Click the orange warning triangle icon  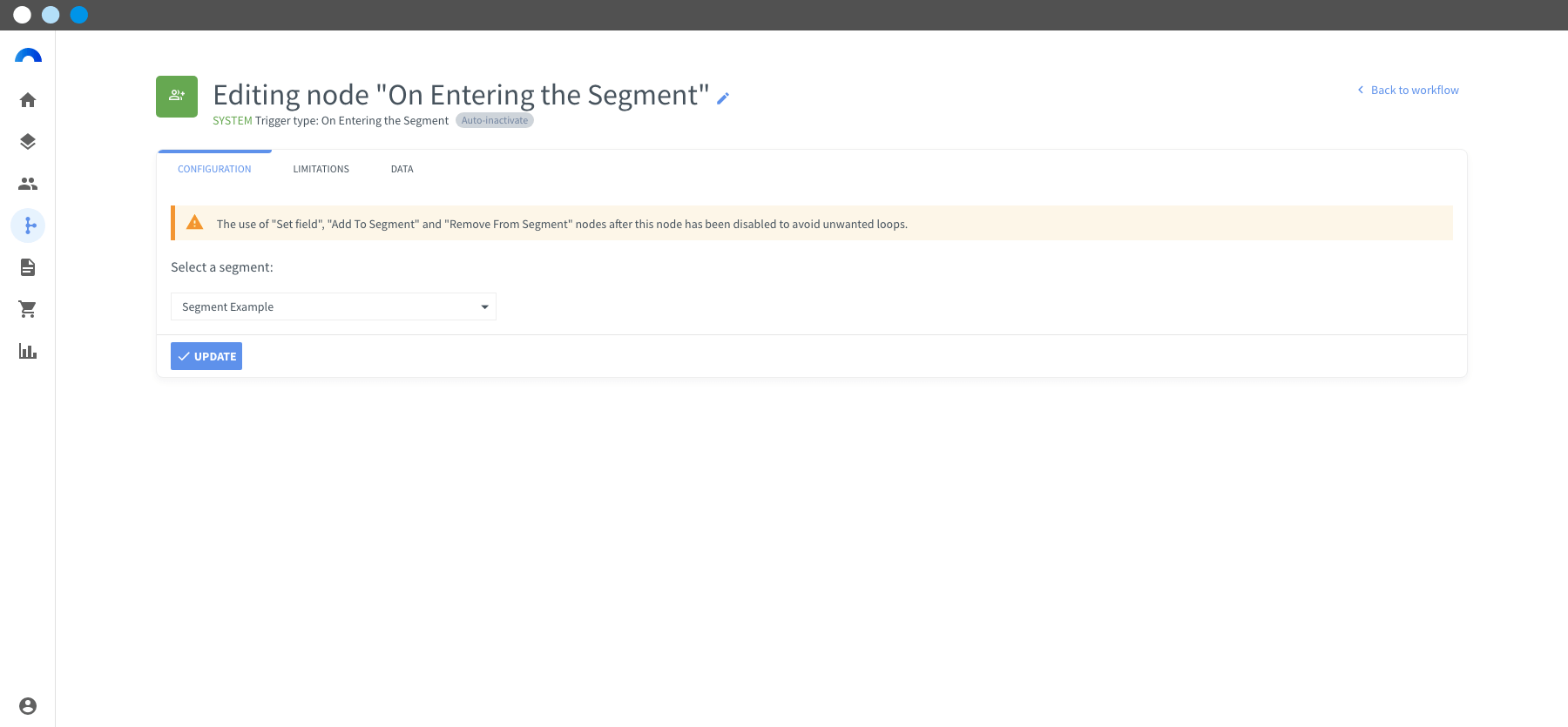click(195, 223)
